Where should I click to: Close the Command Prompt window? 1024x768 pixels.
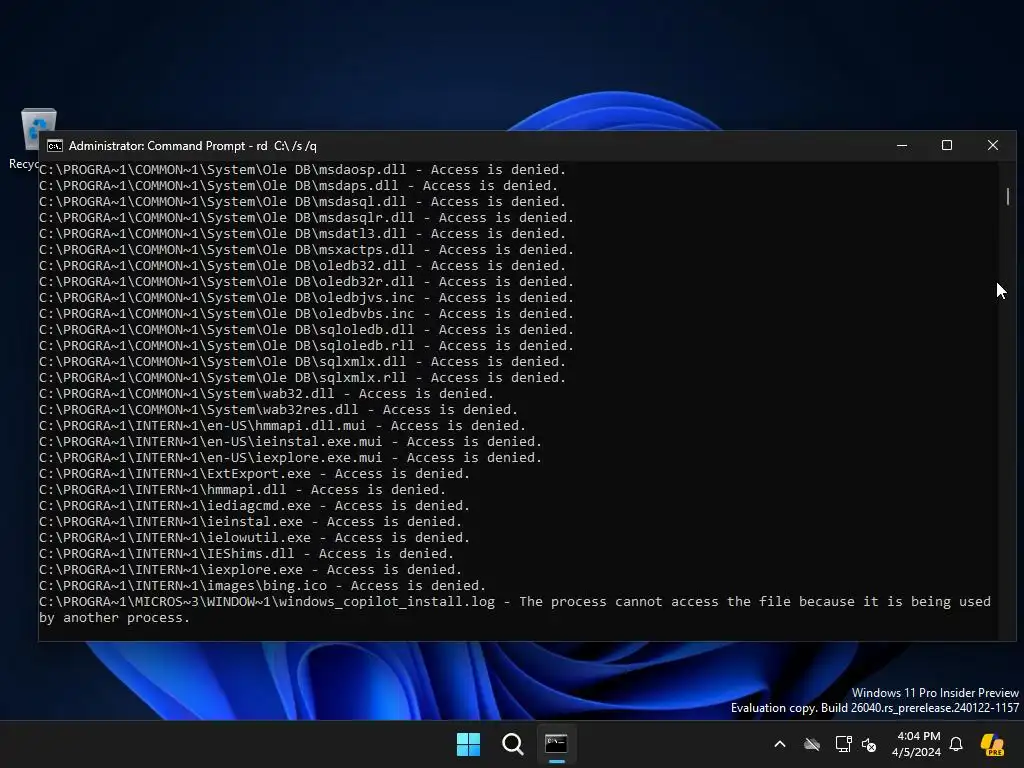(x=993, y=145)
